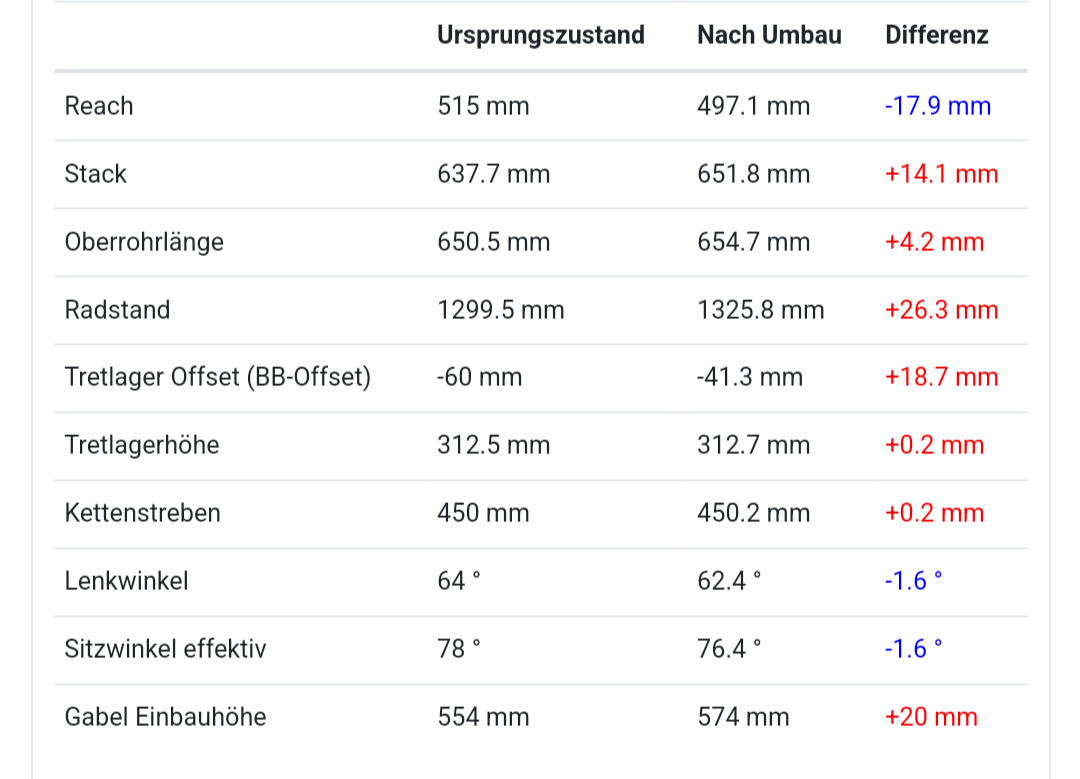The height and width of the screenshot is (779, 1080).
Task: Click the Tretlagerhöhe row label
Action: 142,445
